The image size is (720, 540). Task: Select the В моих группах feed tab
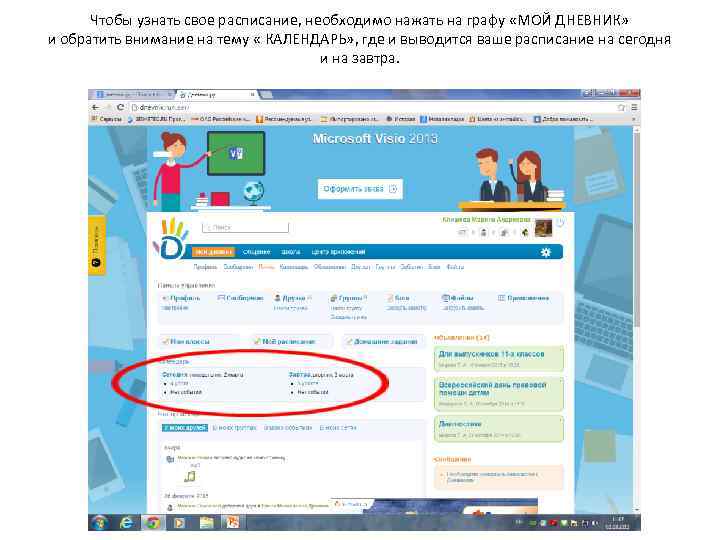pyautogui.click(x=234, y=428)
